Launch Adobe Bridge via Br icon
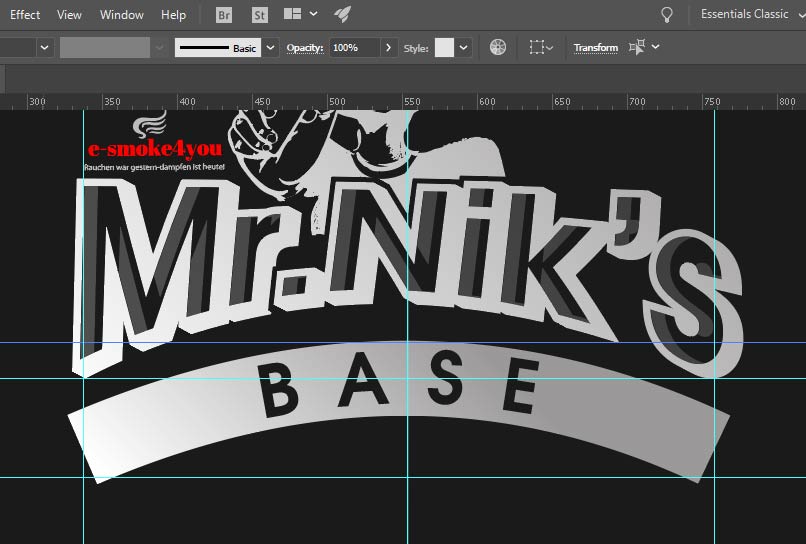Viewport: 806px width, 544px height. (x=224, y=15)
